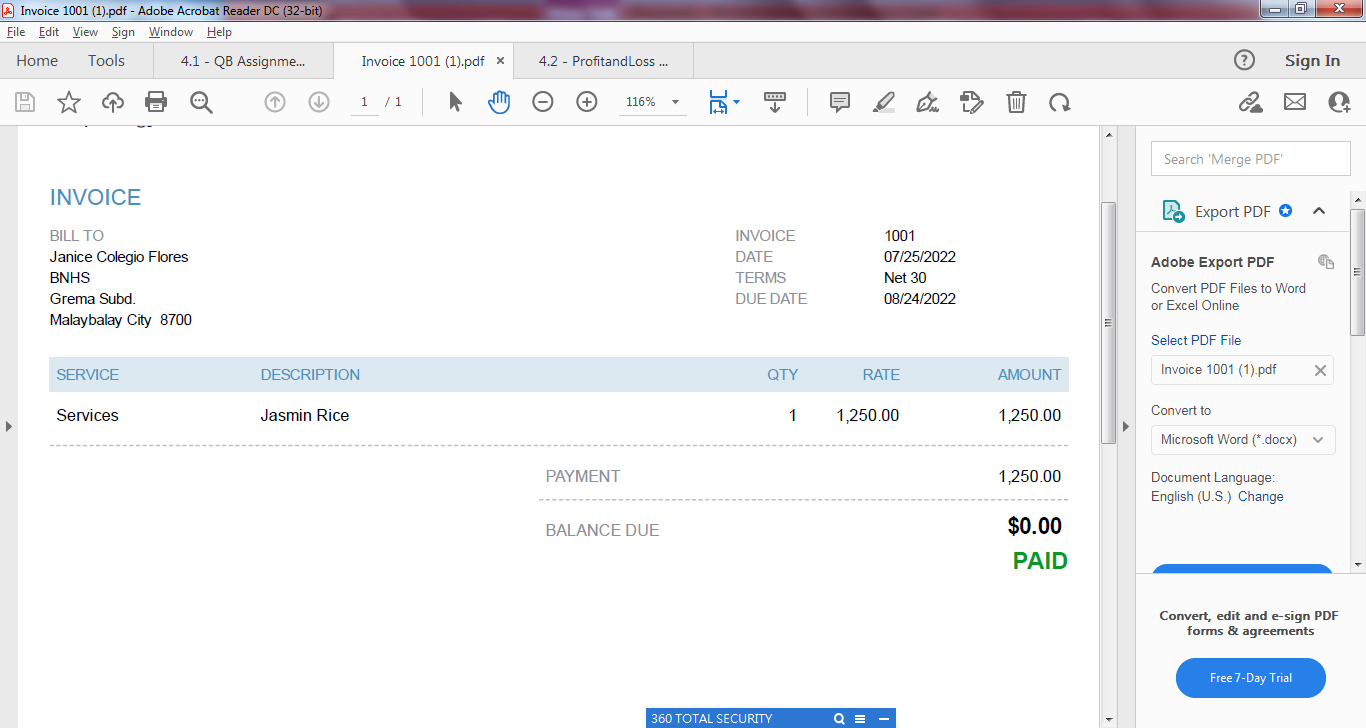Focus the Search 'Merge PDF' field
Screen dimensions: 1366x728
point(1251,159)
